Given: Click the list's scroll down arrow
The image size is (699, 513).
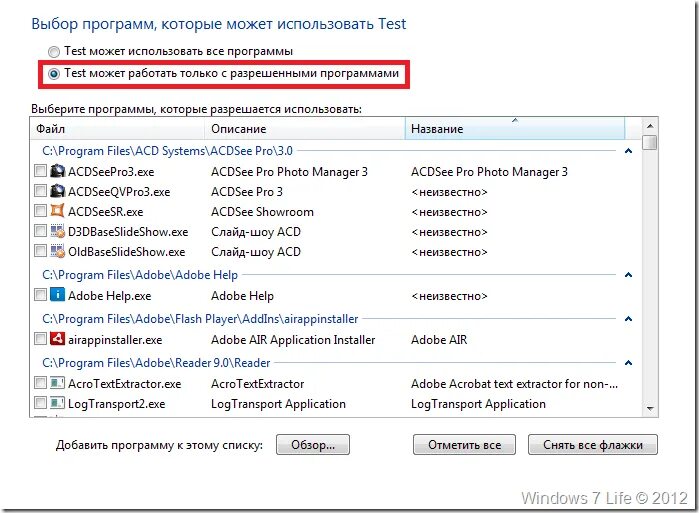Looking at the screenshot, I should [650, 408].
